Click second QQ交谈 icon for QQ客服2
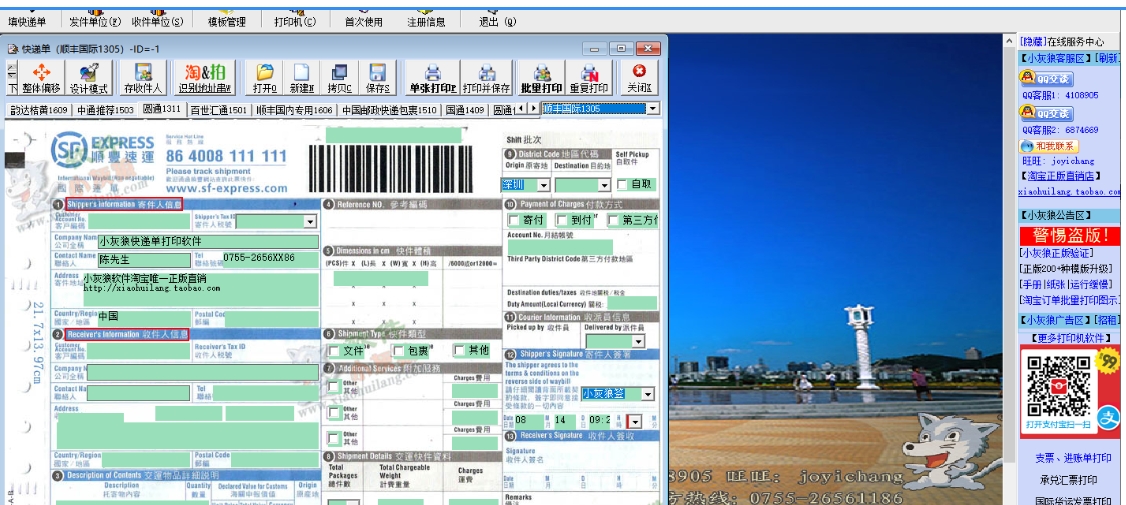Image resolution: width=1126 pixels, height=505 pixels. (x=1046, y=113)
